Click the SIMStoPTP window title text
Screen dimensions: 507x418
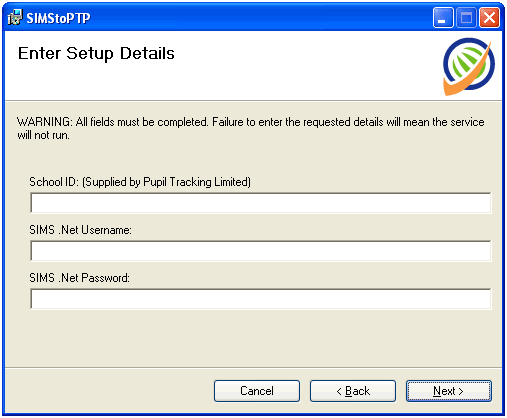[x=58, y=18]
